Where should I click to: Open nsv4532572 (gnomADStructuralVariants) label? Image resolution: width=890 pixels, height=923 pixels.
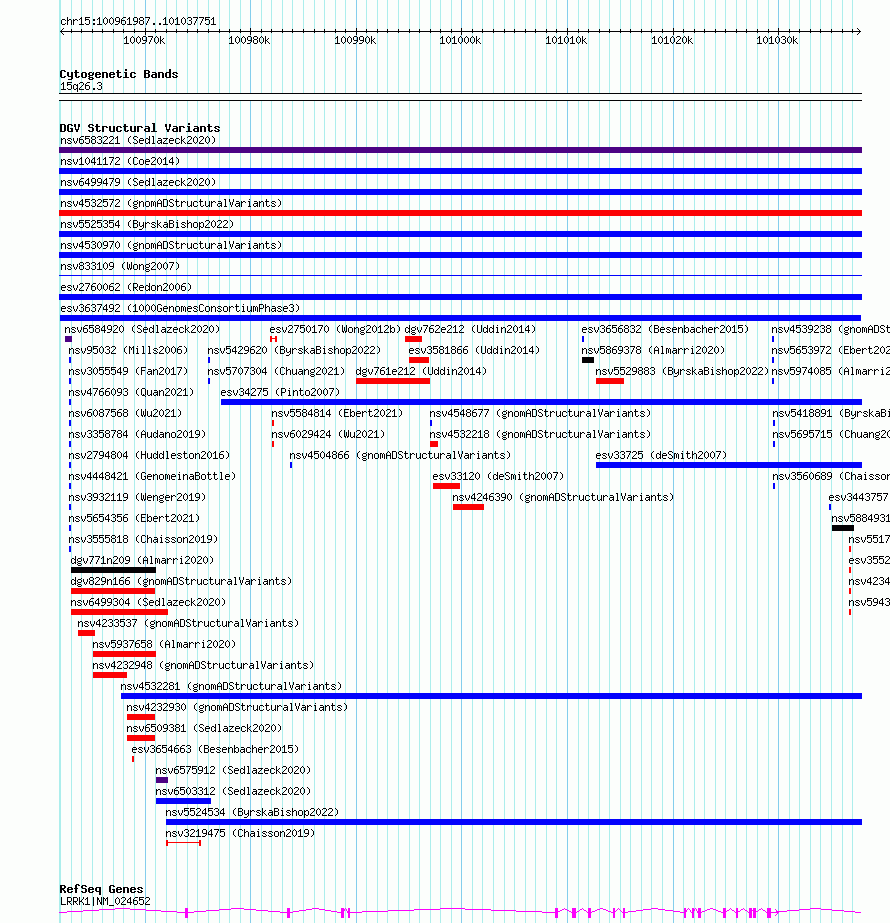click(x=171, y=203)
